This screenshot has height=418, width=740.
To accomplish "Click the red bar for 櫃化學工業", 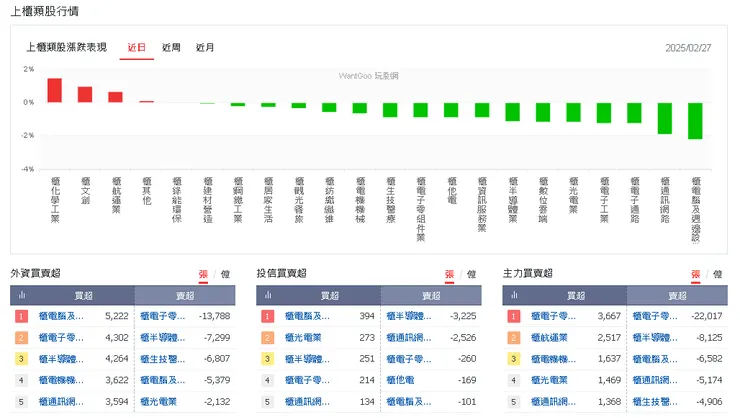I will [x=55, y=90].
